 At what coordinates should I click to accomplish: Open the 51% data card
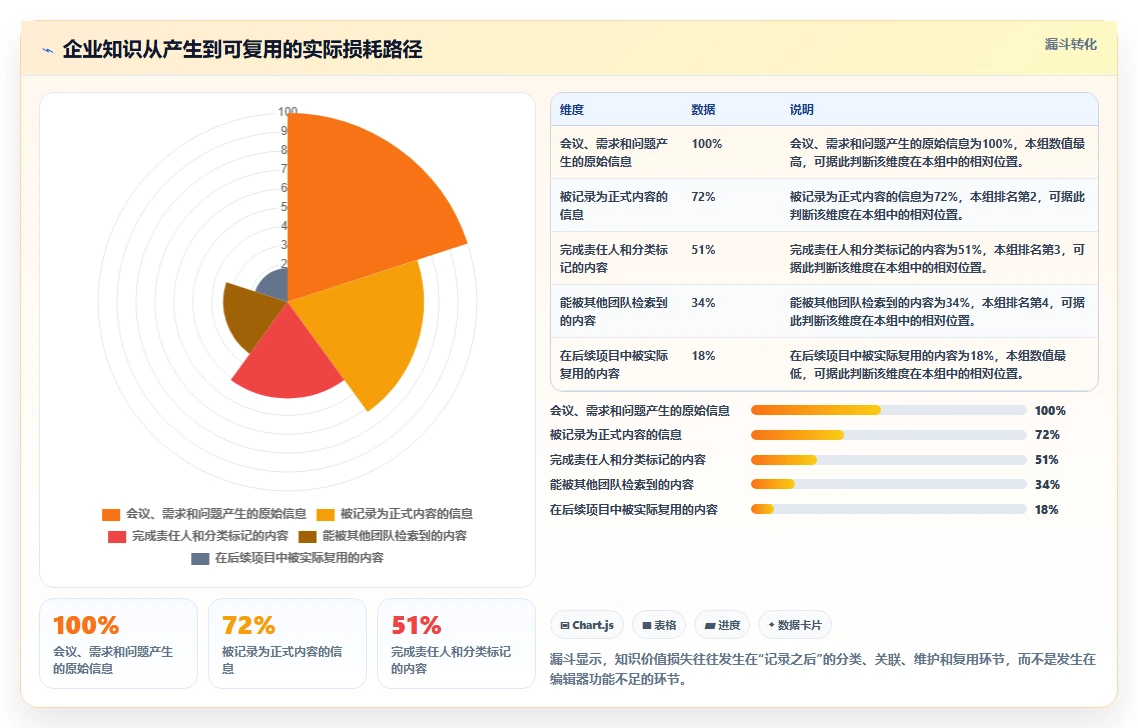[x=457, y=644]
